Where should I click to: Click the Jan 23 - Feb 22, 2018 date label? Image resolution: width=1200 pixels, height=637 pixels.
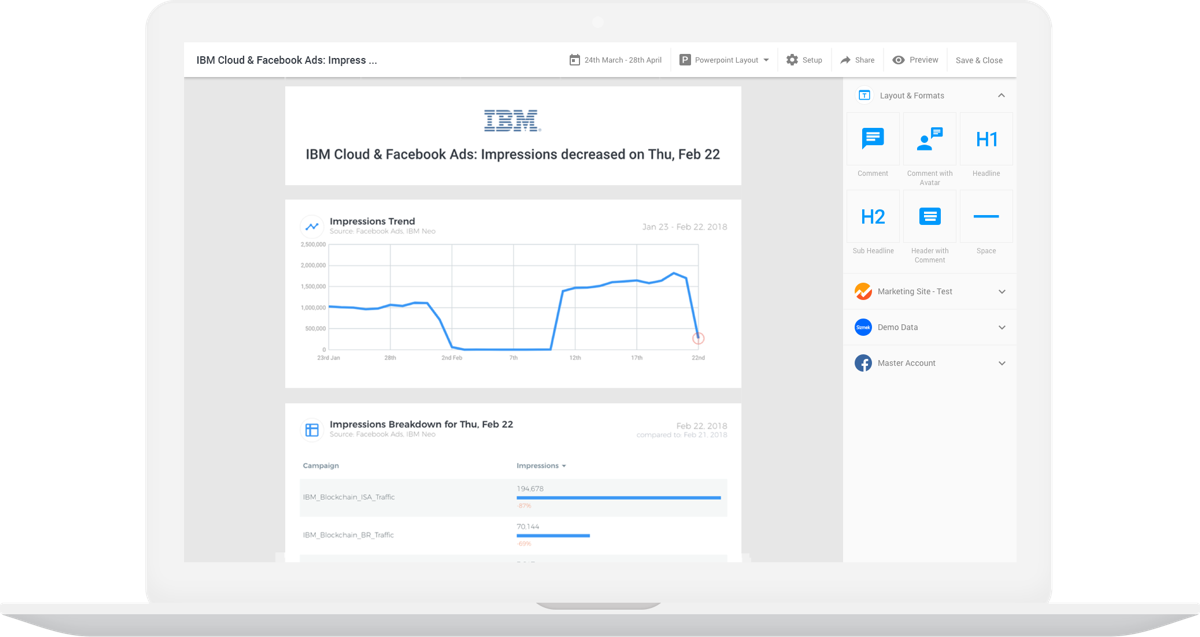pyautogui.click(x=685, y=227)
